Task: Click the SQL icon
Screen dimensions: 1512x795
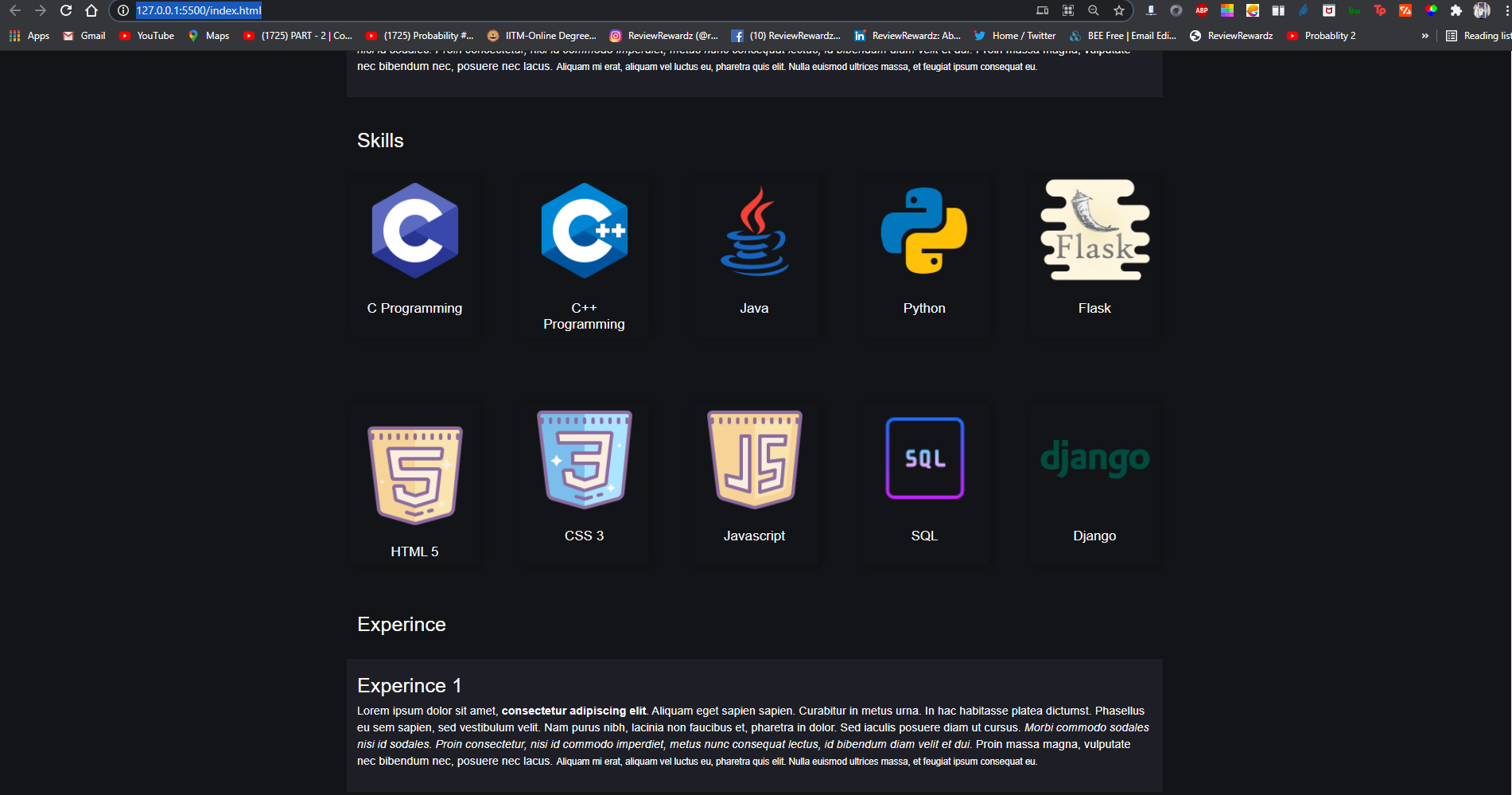Action: click(x=925, y=458)
